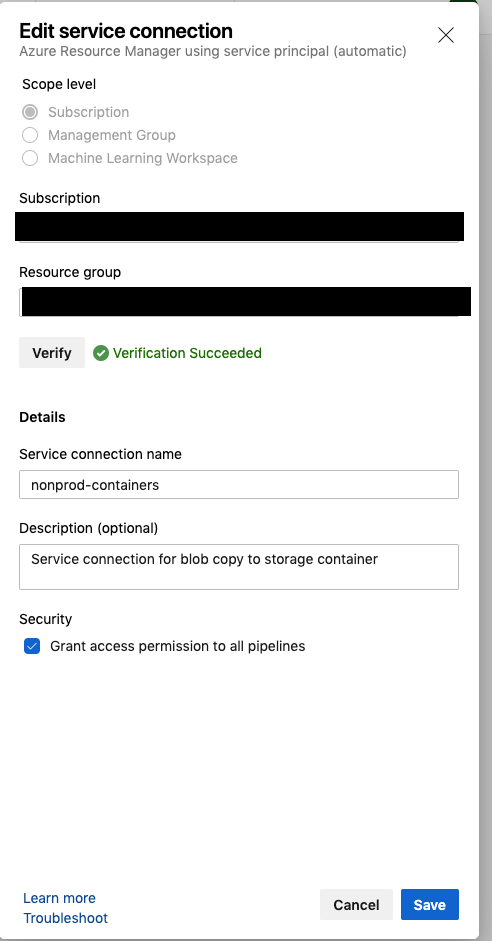Open the Resource group dropdown field
The image size is (492, 941).
245,302
